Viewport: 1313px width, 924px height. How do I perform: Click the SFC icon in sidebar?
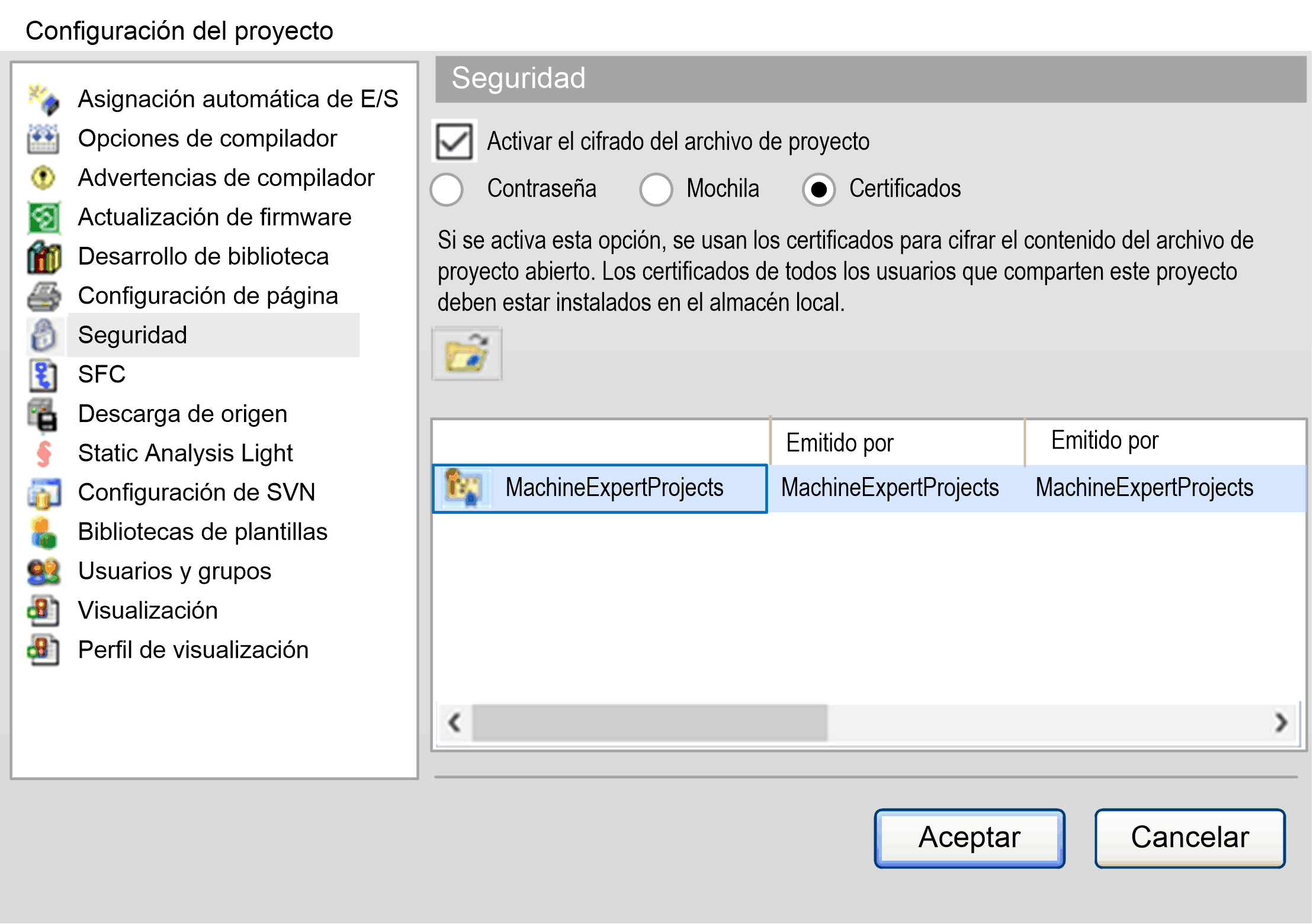coord(43,375)
